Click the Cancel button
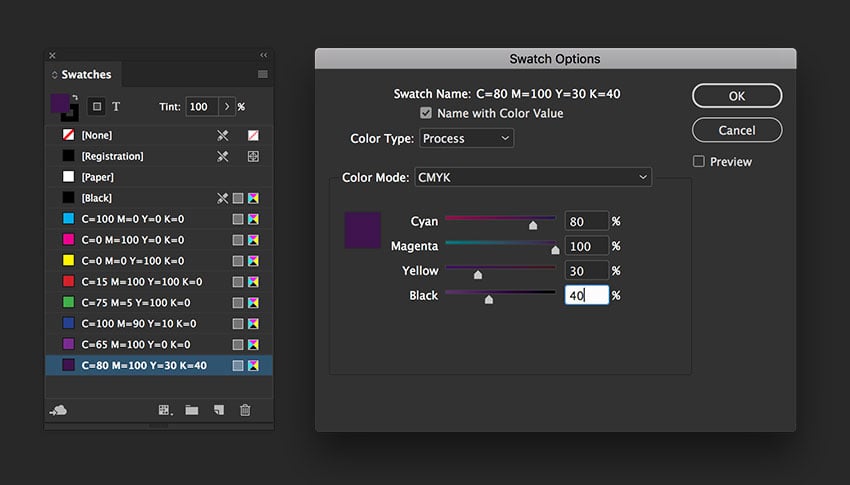This screenshot has width=850, height=485. [737, 130]
